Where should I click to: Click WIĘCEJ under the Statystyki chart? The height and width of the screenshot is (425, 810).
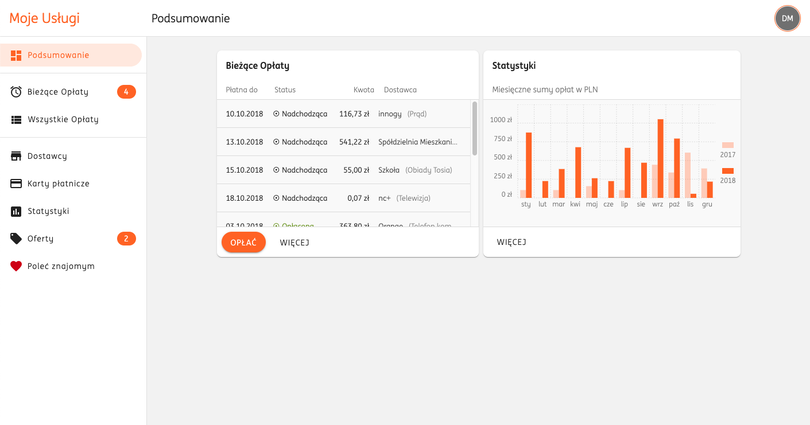(511, 242)
